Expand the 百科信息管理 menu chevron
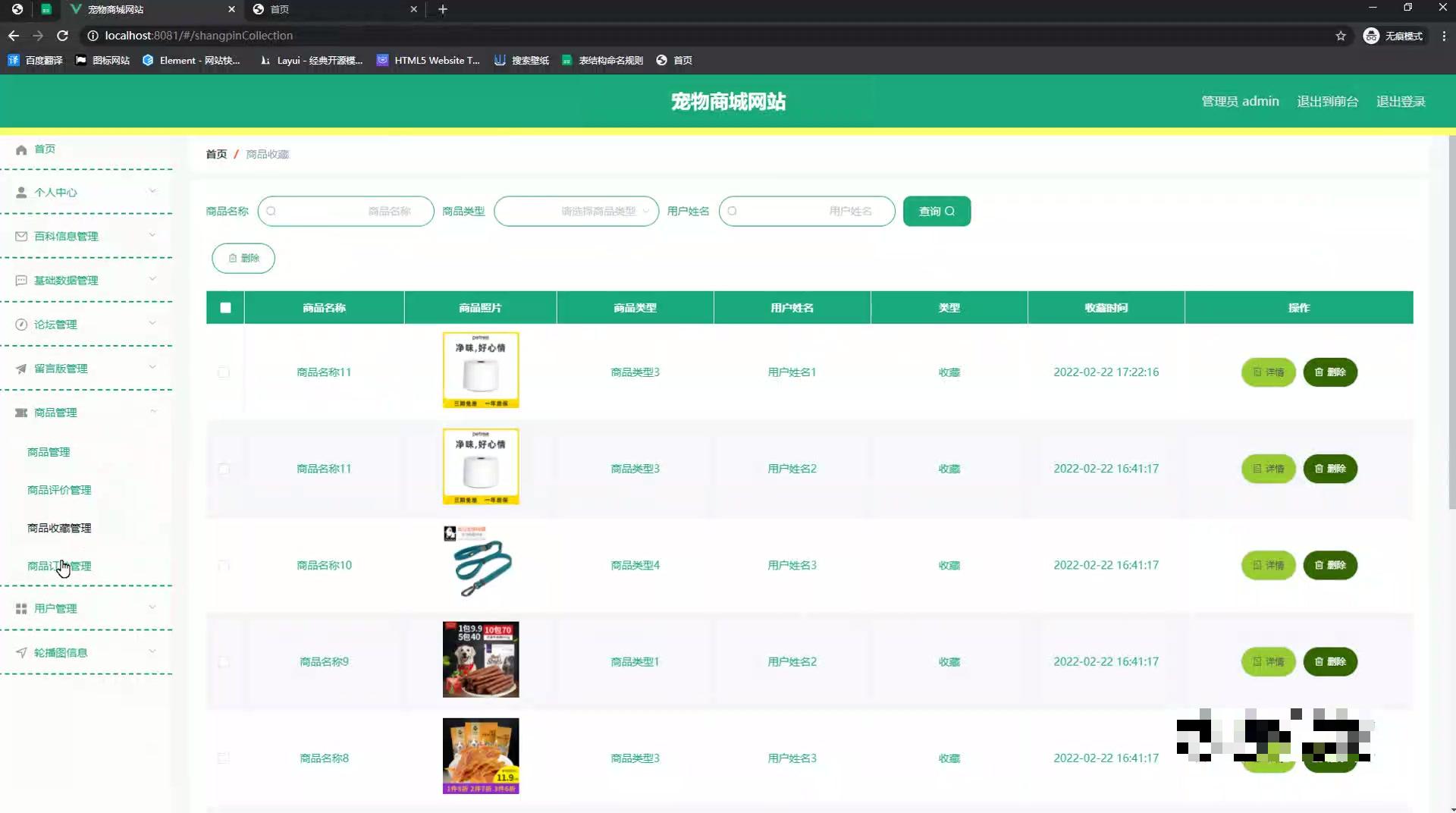The width and height of the screenshot is (1456, 813). [152, 235]
